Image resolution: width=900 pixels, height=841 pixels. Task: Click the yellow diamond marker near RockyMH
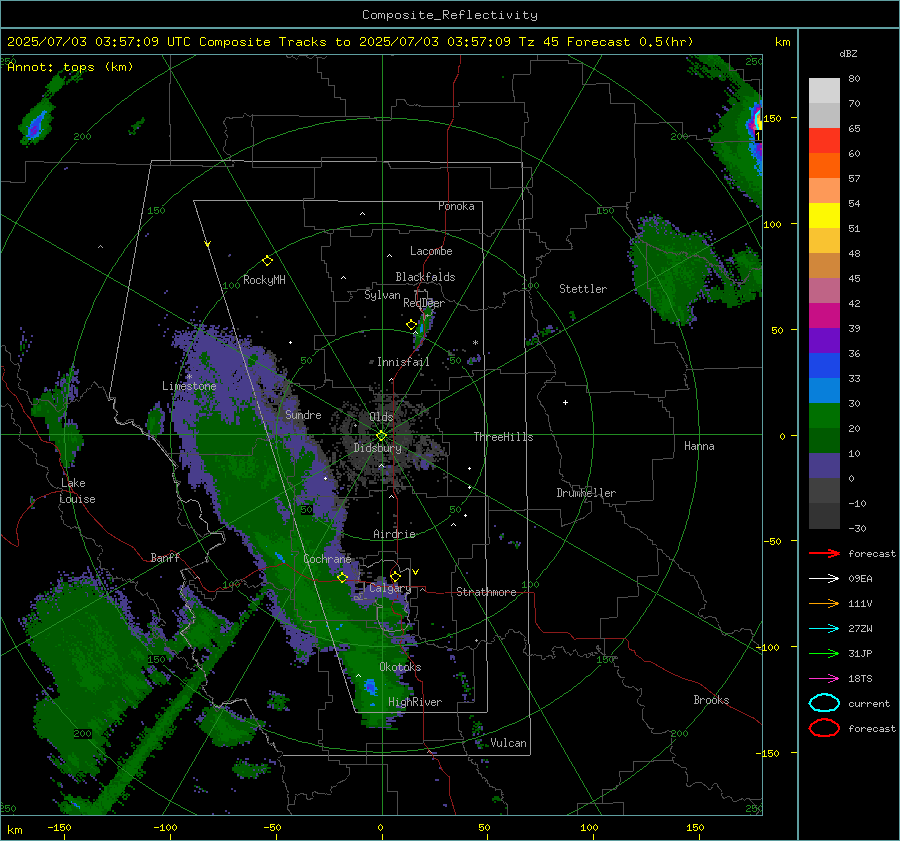[x=267, y=261]
